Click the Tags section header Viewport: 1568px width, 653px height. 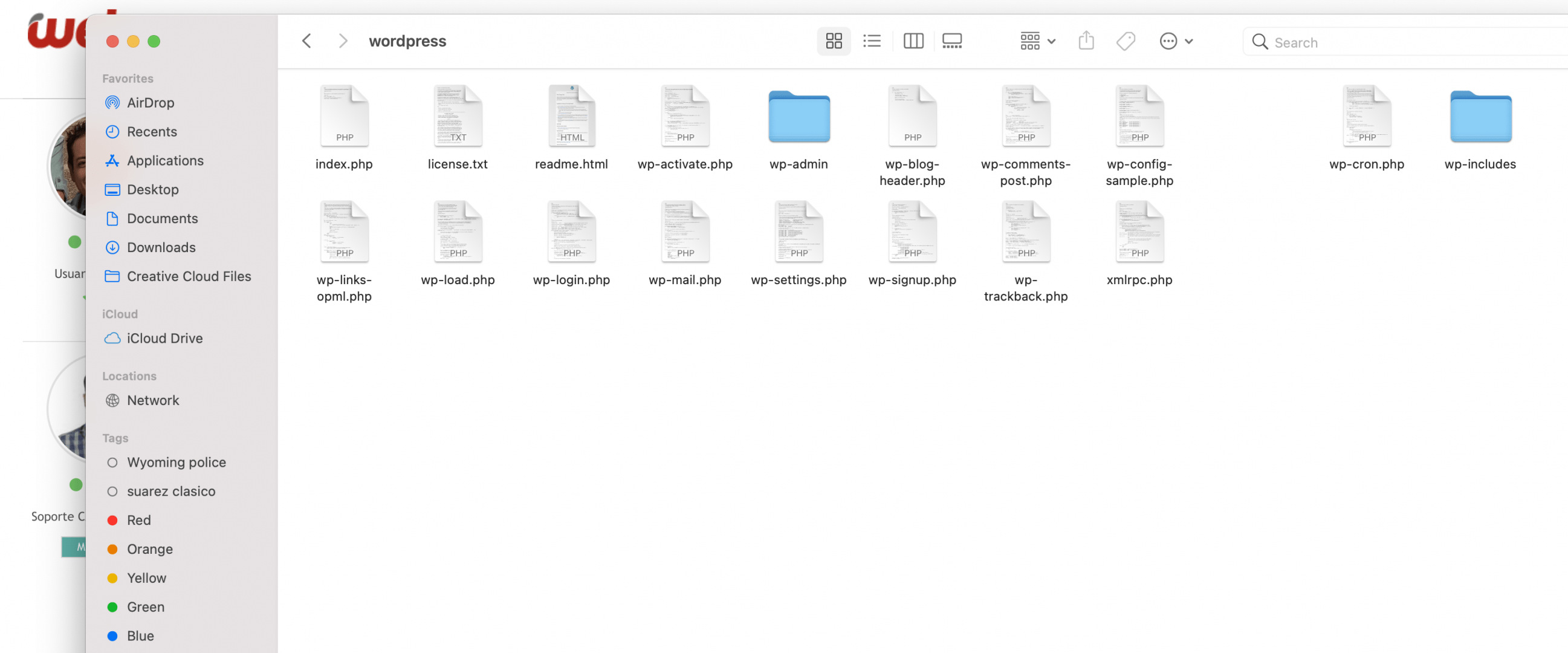(115, 438)
